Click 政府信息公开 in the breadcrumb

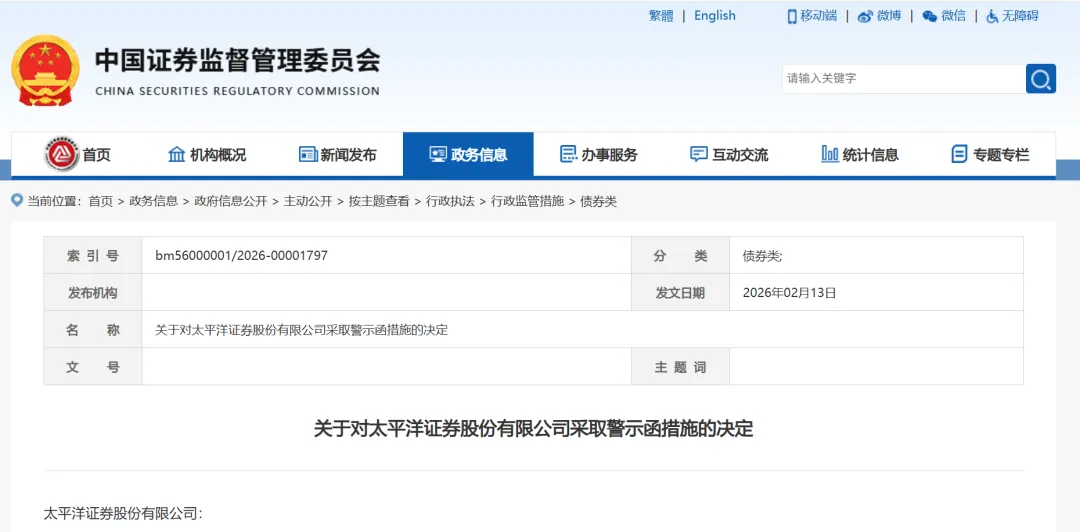[231, 201]
